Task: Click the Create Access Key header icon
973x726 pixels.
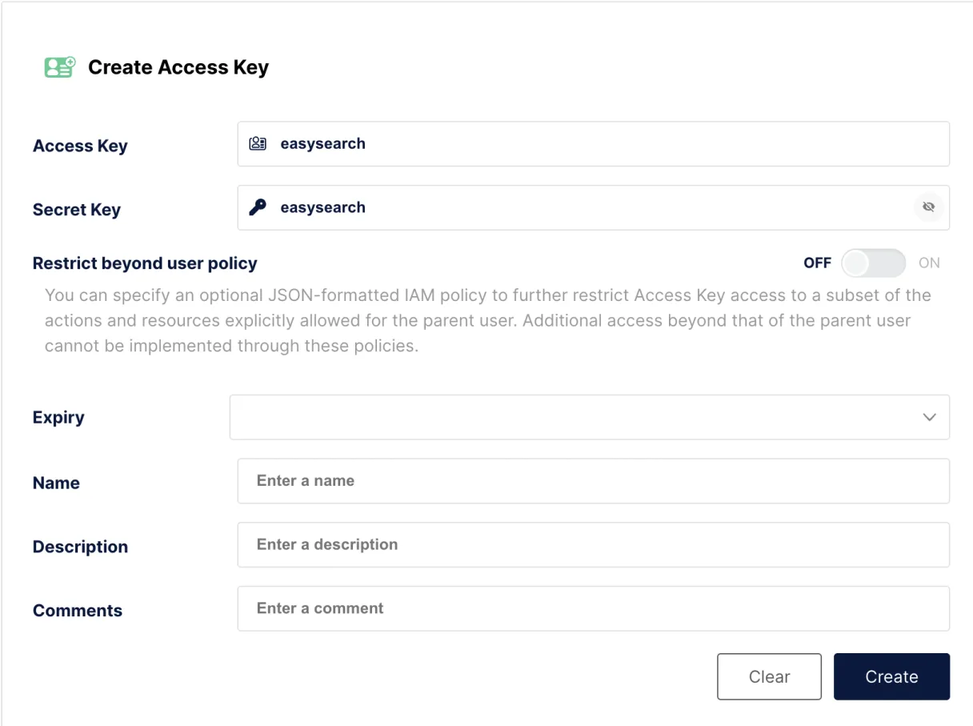Action: tap(59, 67)
